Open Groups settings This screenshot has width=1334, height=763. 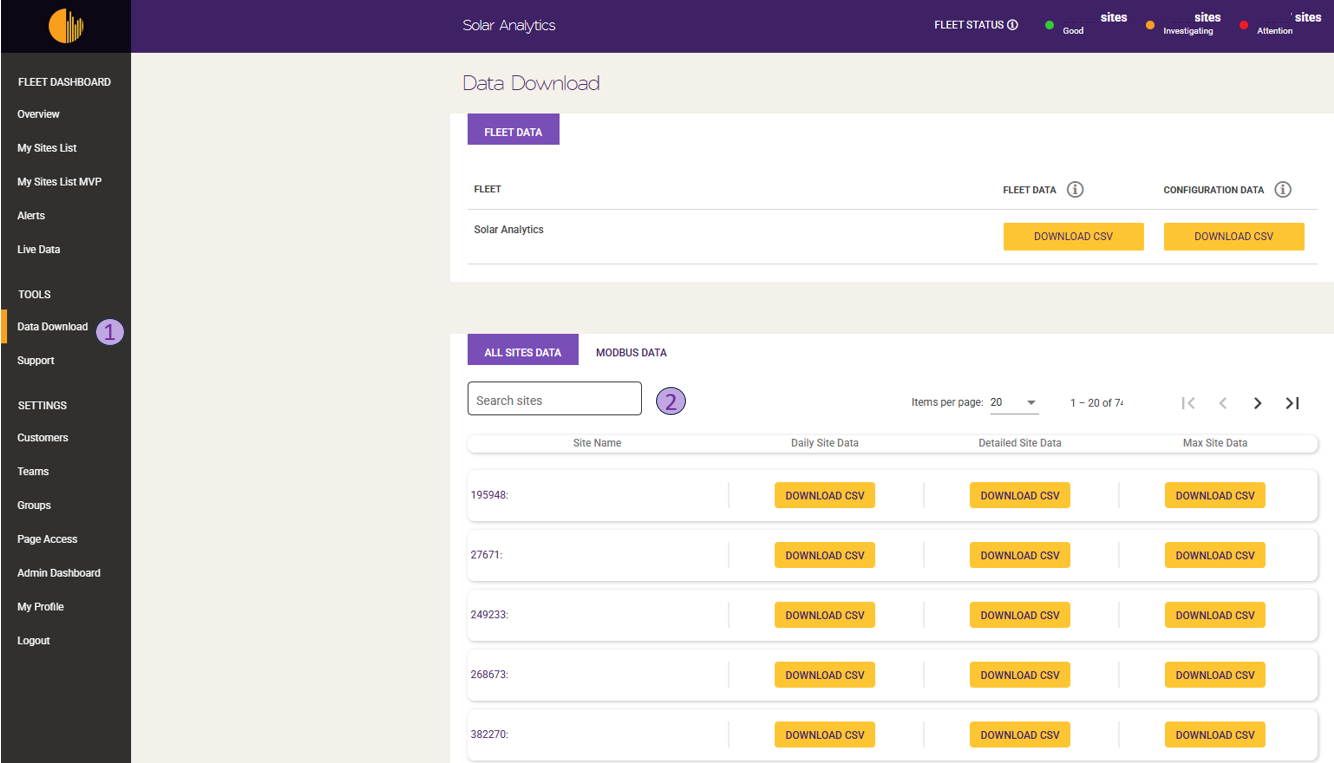[34, 506]
